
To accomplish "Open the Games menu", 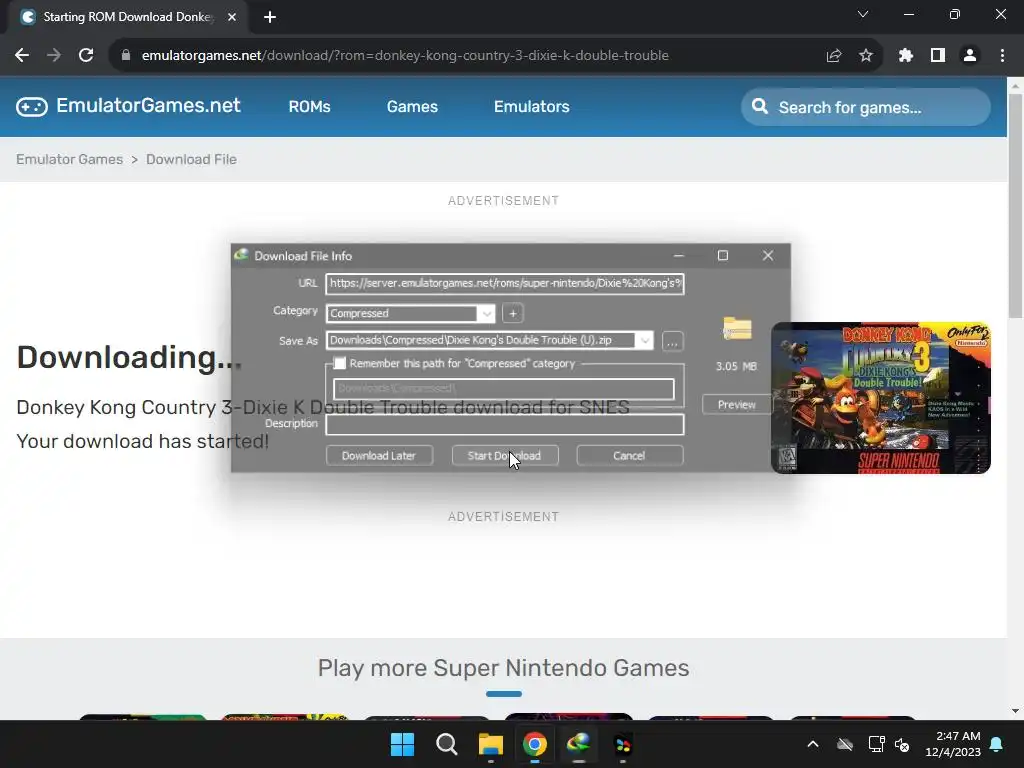I will (x=412, y=106).
